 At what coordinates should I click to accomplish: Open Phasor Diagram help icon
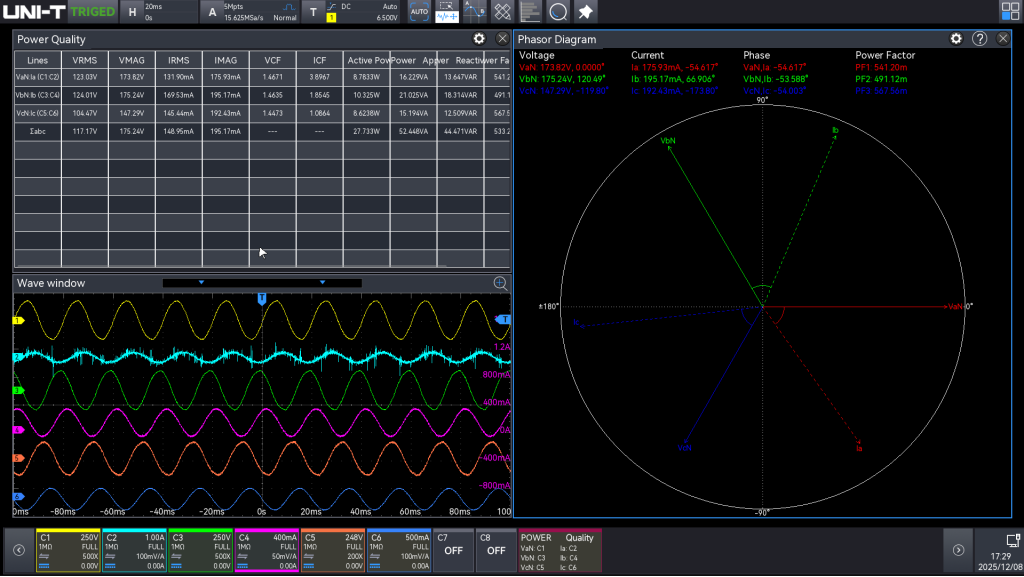pyautogui.click(x=980, y=39)
